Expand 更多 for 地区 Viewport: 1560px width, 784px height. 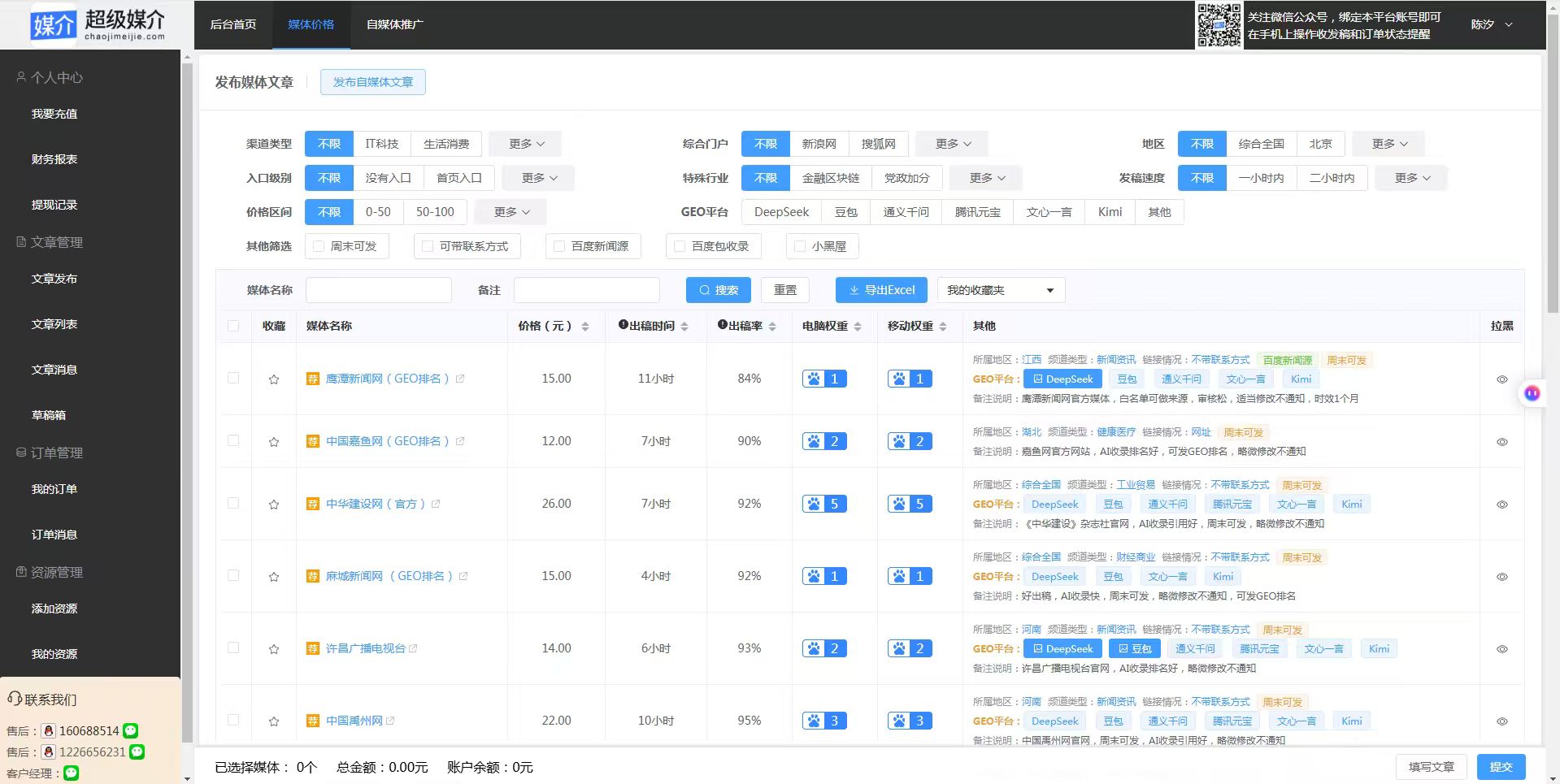(1389, 144)
